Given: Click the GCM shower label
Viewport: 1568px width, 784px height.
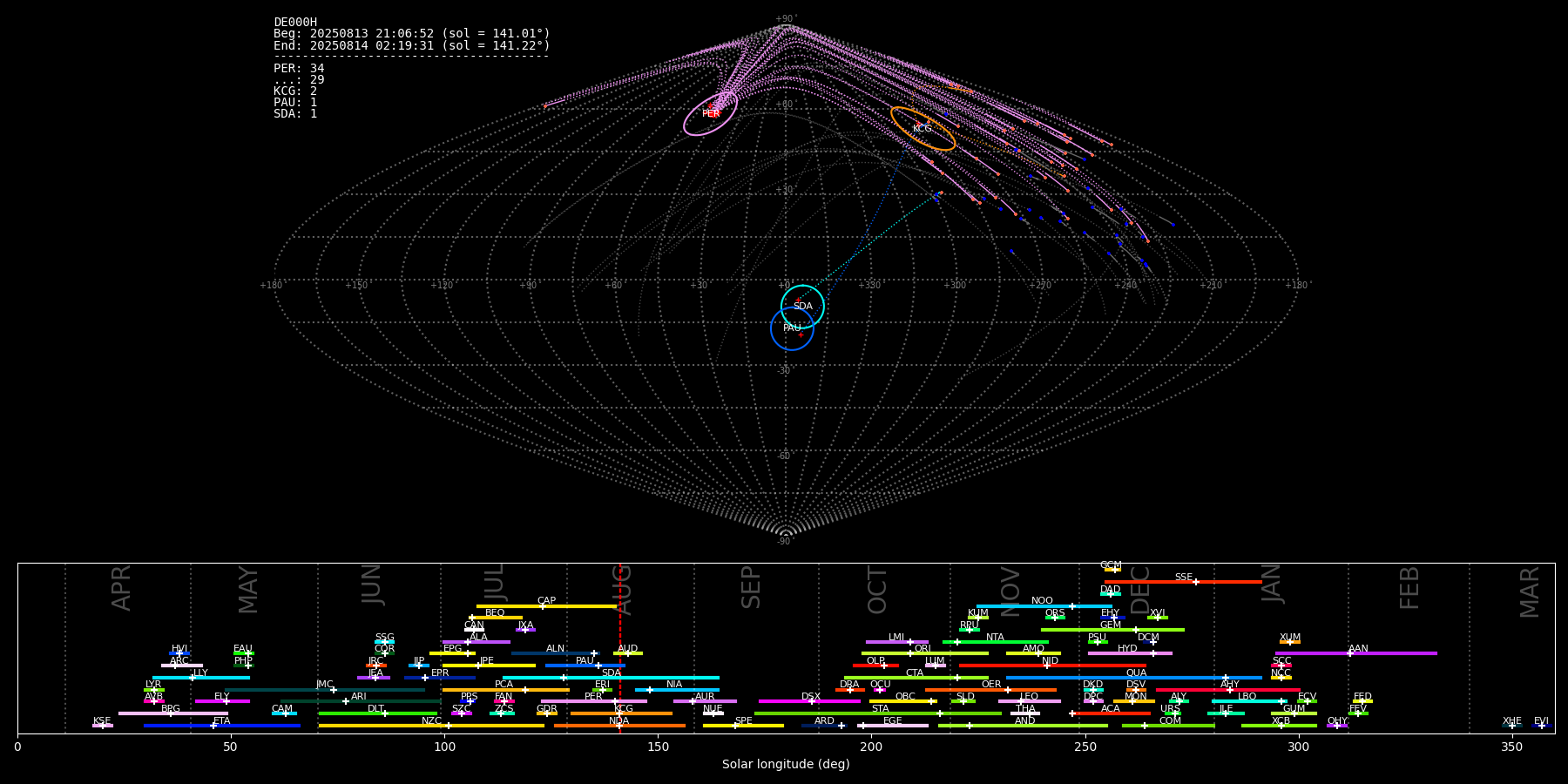Looking at the screenshot, I should tap(1111, 565).
